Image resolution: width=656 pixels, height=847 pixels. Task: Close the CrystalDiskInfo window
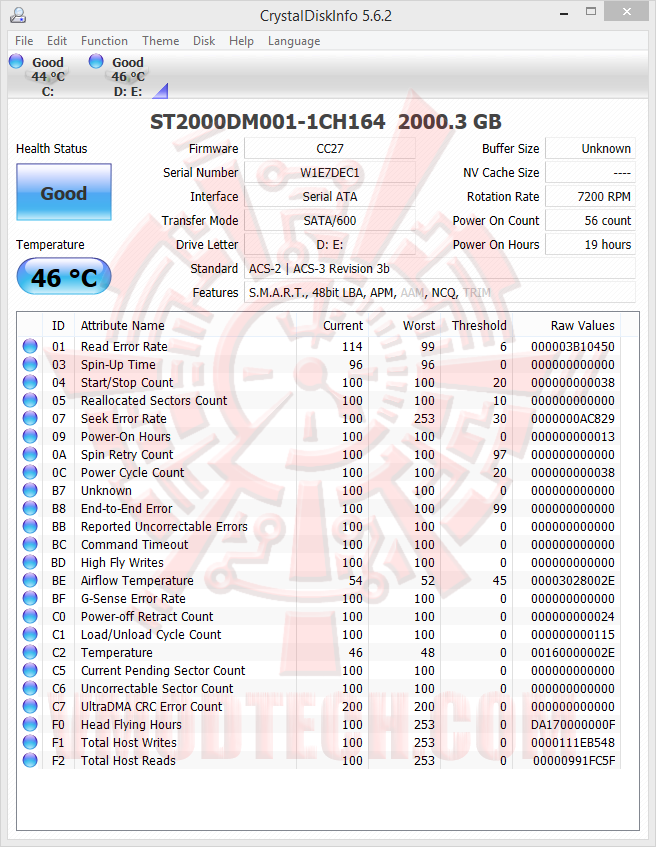(x=627, y=12)
